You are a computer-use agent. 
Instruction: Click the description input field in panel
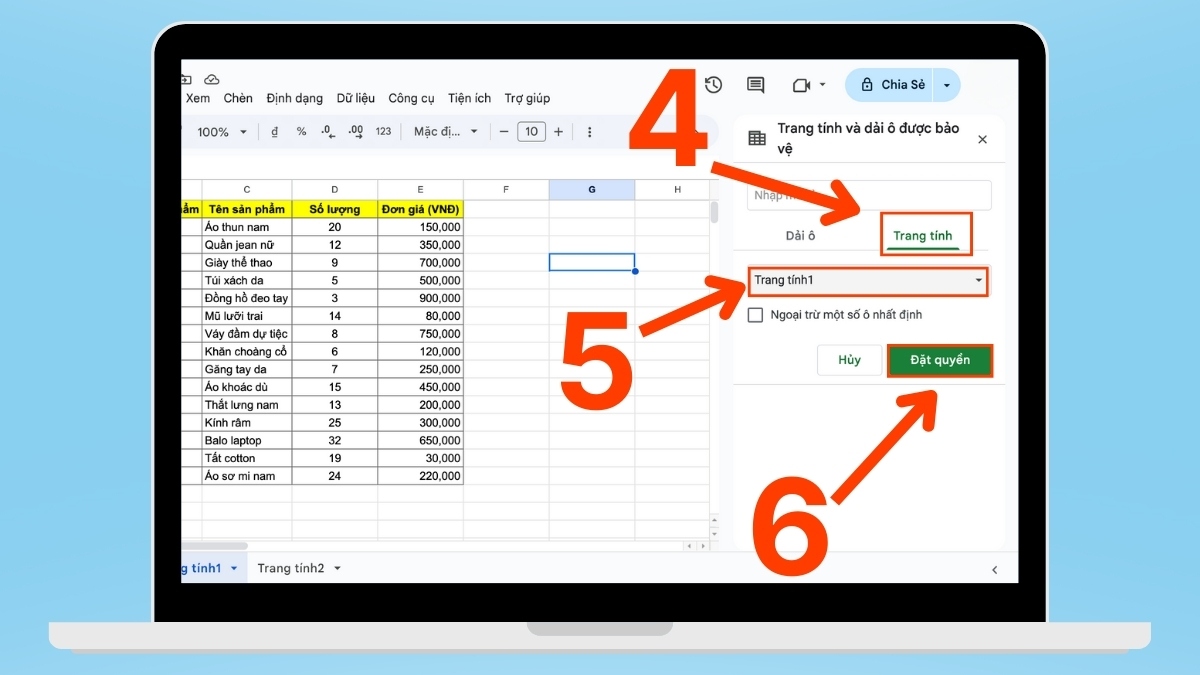869,195
